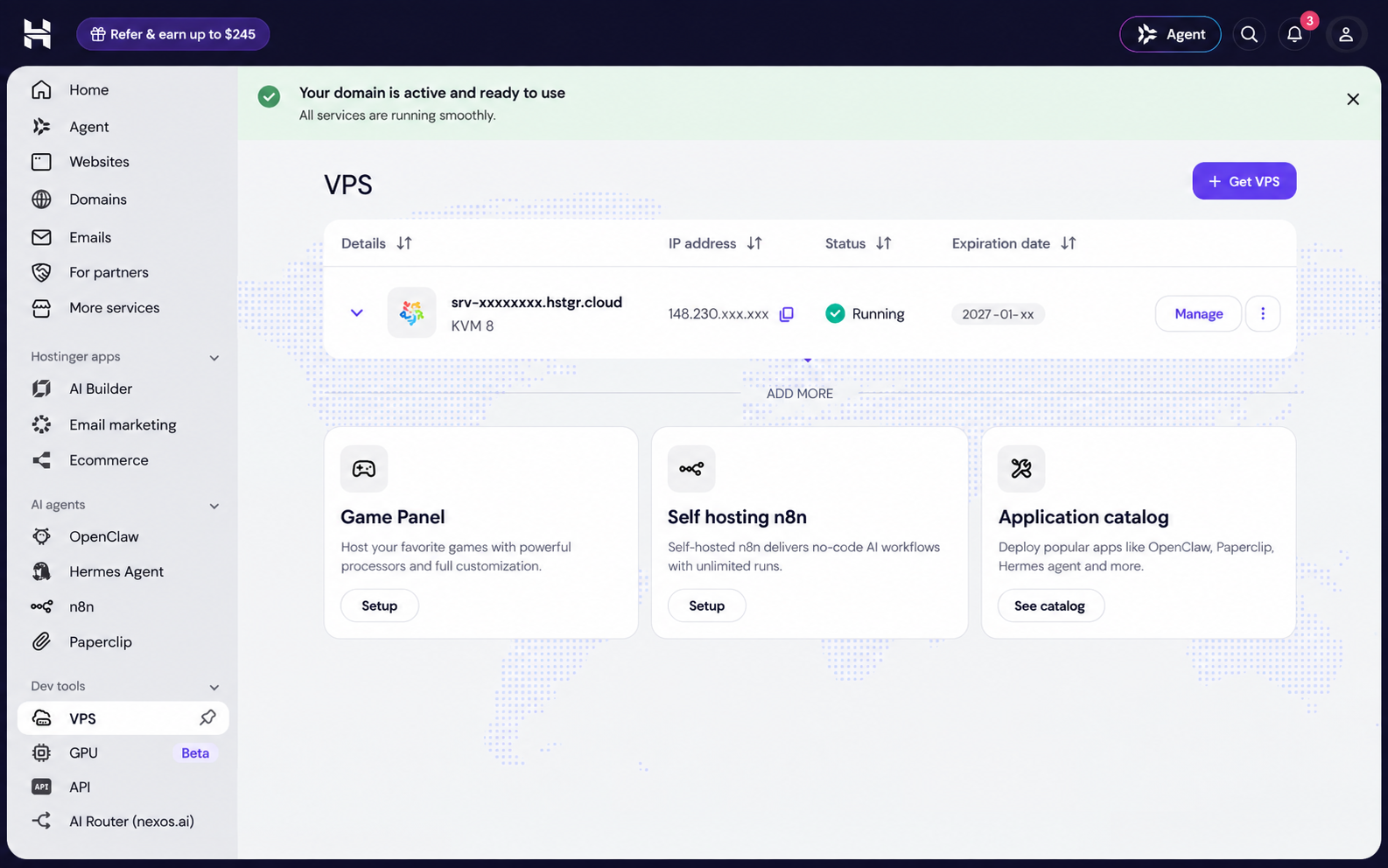The width and height of the screenshot is (1388, 868).
Task: Click the Email marketing icon
Action: tap(41, 424)
